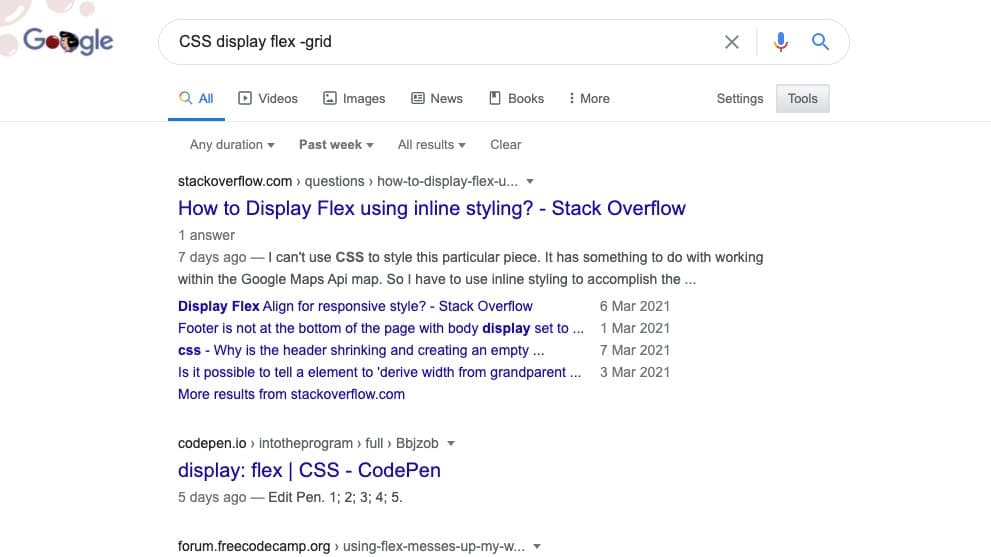This screenshot has height=557, width=991.
Task: Expand the stackoverflow.com result options arrow
Action: coord(530,182)
